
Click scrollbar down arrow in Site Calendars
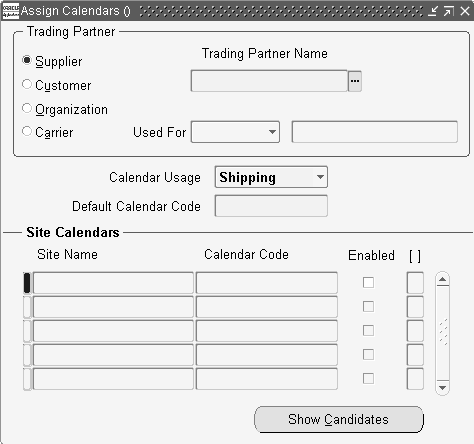coord(442,388)
